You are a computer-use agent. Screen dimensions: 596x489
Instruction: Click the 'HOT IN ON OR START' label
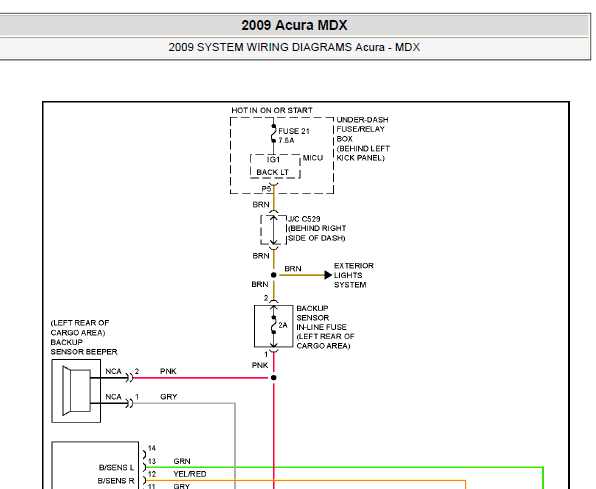point(272,110)
